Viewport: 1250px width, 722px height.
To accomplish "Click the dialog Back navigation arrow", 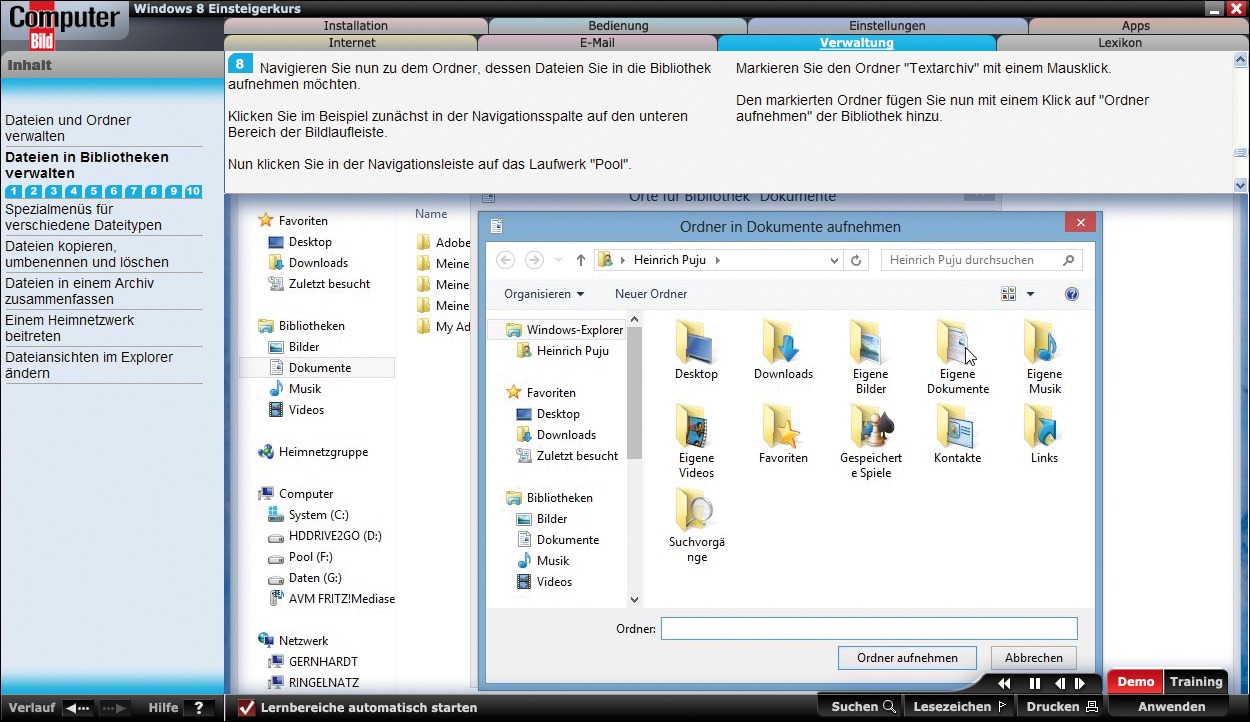I will (x=506, y=260).
